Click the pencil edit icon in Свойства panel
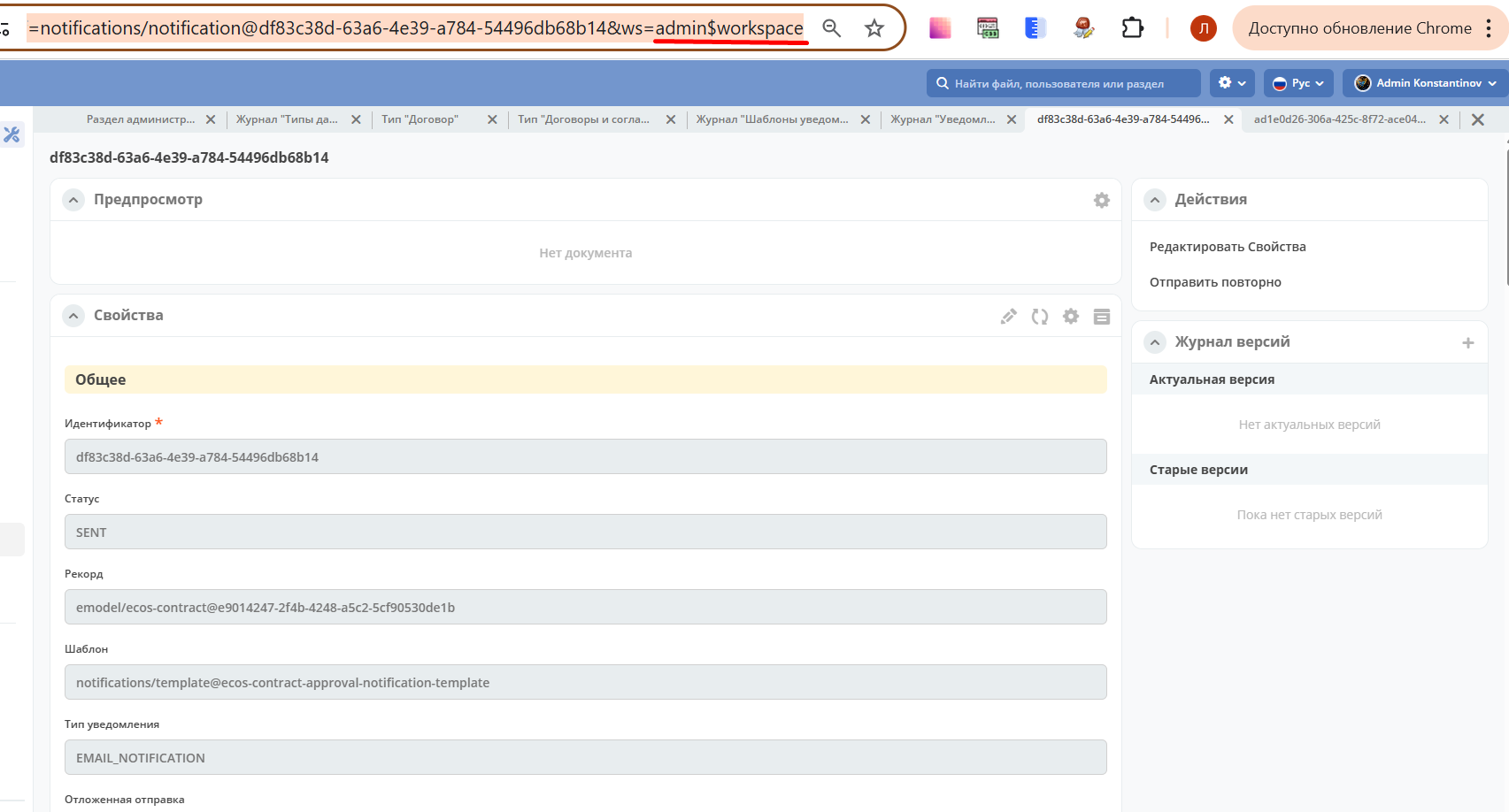 click(1008, 317)
